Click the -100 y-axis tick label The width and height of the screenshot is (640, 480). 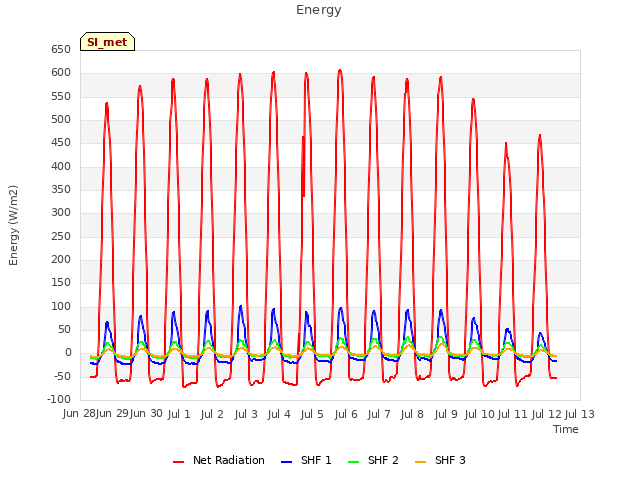(59, 399)
